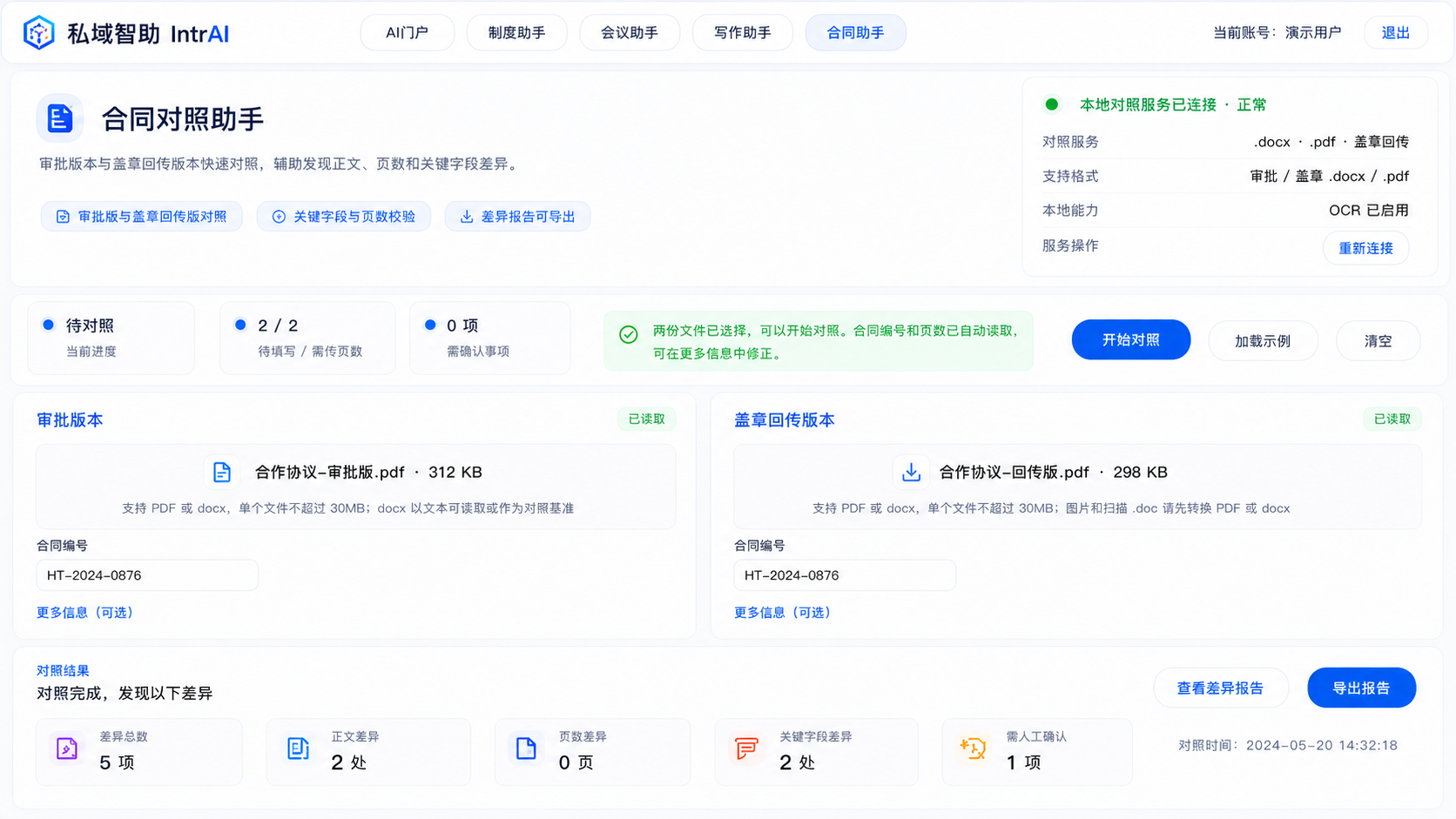Select the 合同助手 tab
The image size is (1456, 819).
pos(855,33)
